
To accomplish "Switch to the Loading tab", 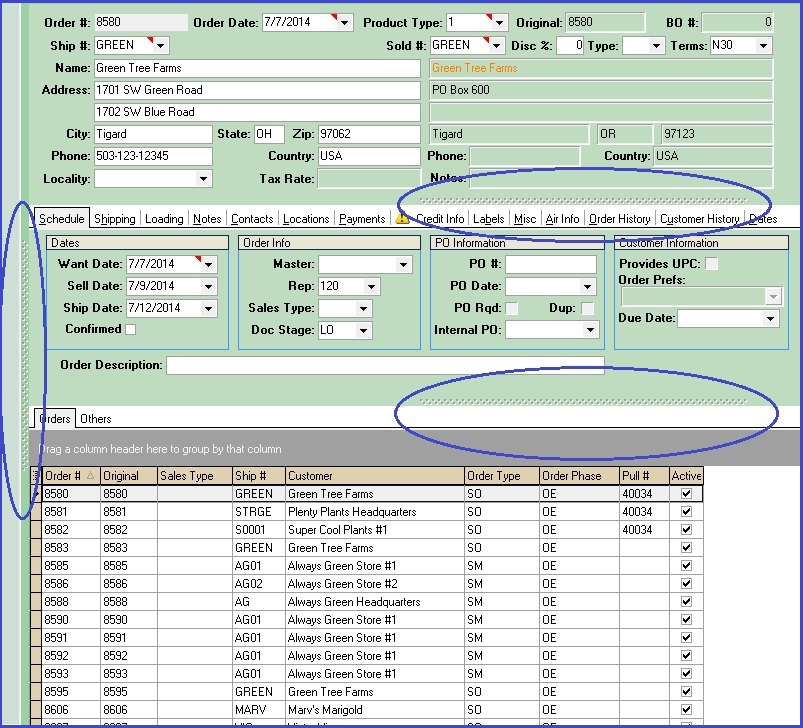I will (x=164, y=219).
